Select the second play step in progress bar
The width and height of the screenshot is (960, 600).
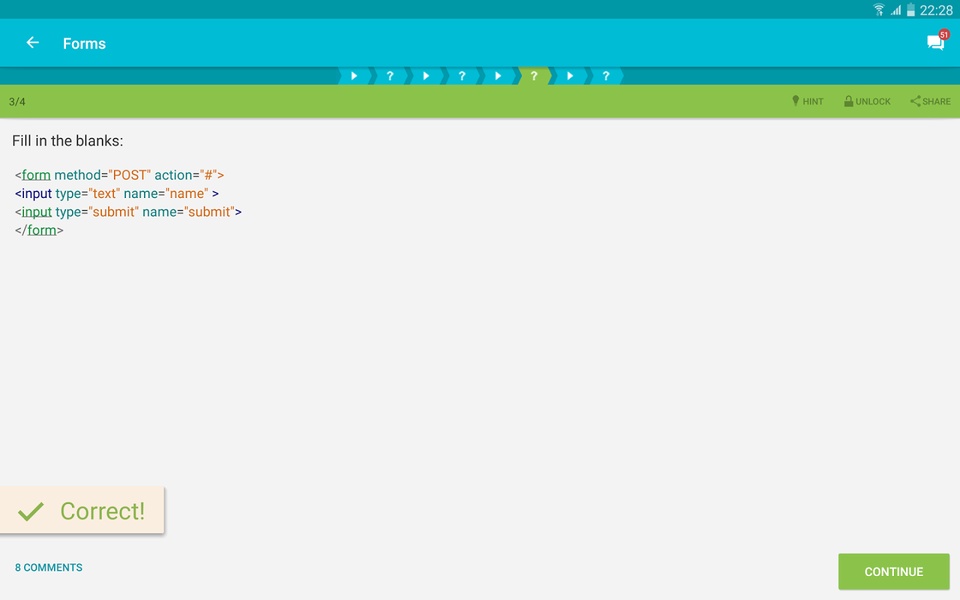tap(426, 76)
